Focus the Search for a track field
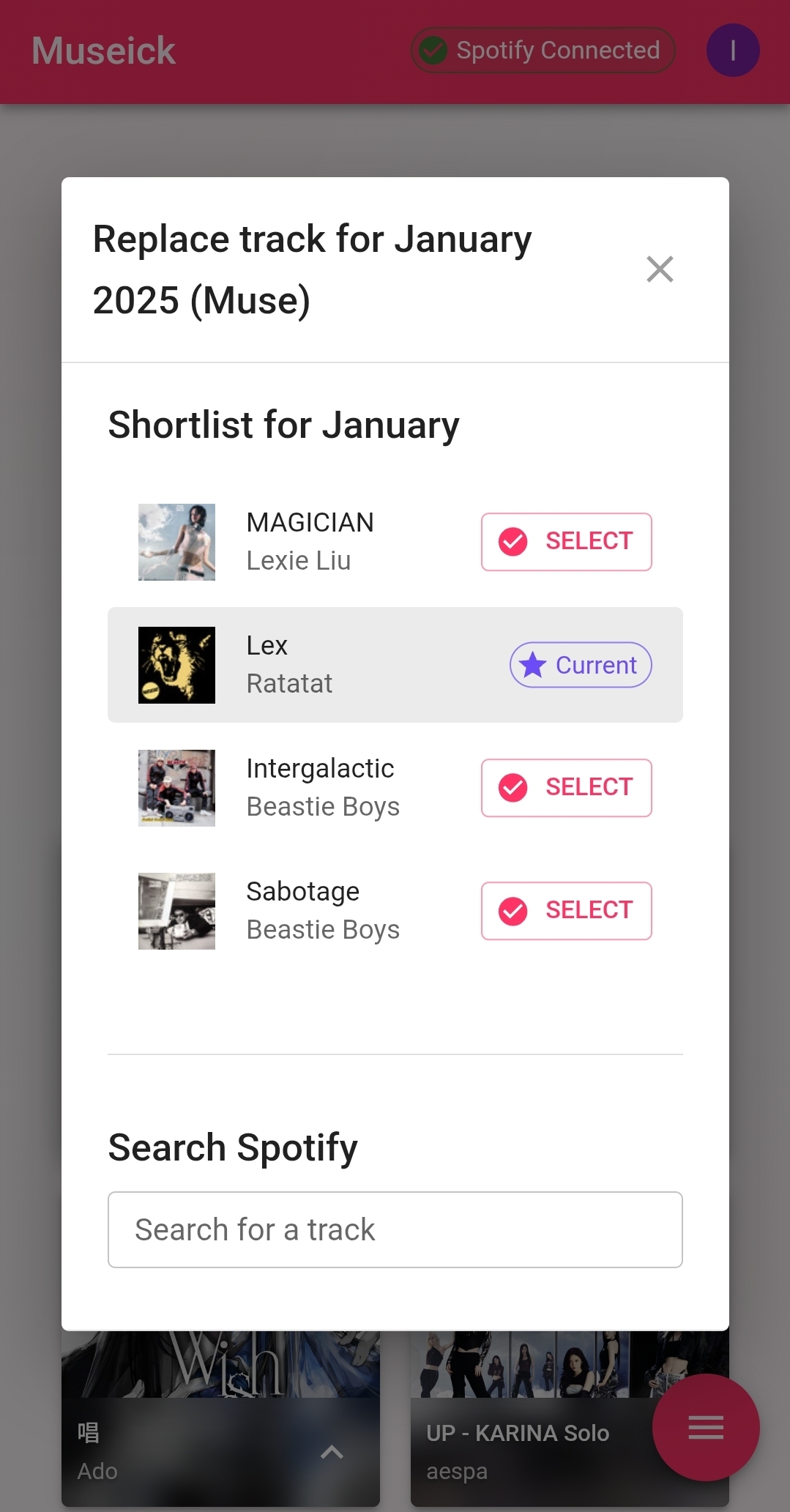 (395, 1230)
